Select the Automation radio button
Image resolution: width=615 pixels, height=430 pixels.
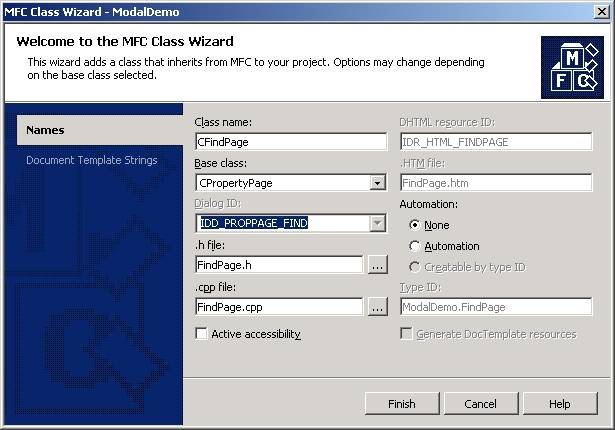click(x=414, y=246)
